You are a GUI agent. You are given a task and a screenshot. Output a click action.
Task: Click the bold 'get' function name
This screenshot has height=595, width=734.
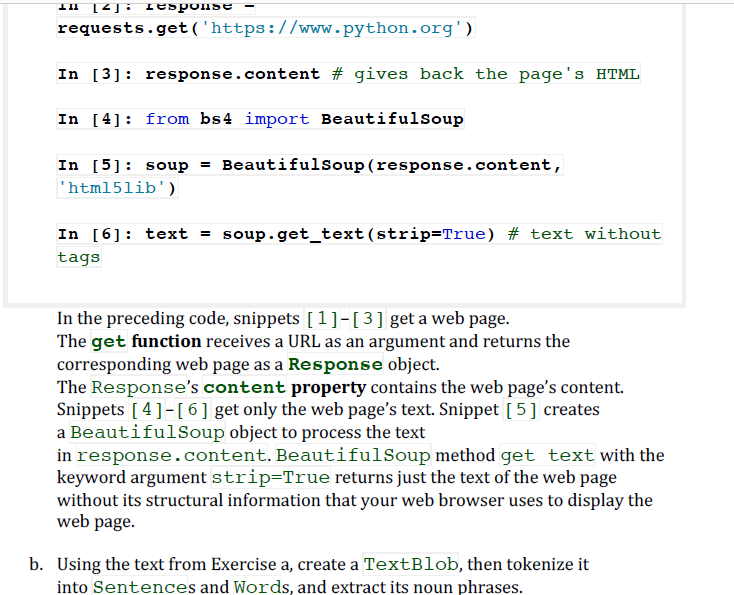tap(108, 342)
